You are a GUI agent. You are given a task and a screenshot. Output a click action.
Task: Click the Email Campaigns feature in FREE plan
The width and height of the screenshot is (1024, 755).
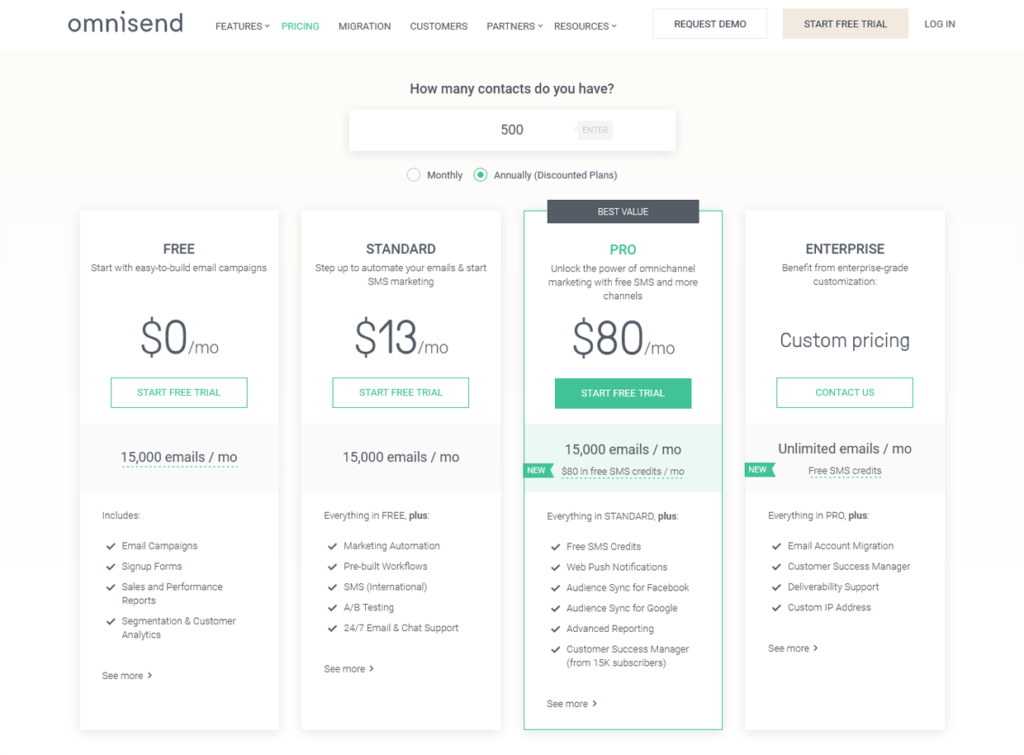pyautogui.click(x=159, y=546)
